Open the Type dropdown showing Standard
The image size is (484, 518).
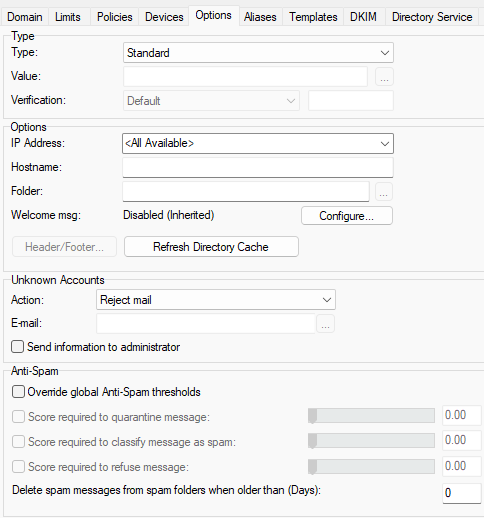[x=258, y=53]
